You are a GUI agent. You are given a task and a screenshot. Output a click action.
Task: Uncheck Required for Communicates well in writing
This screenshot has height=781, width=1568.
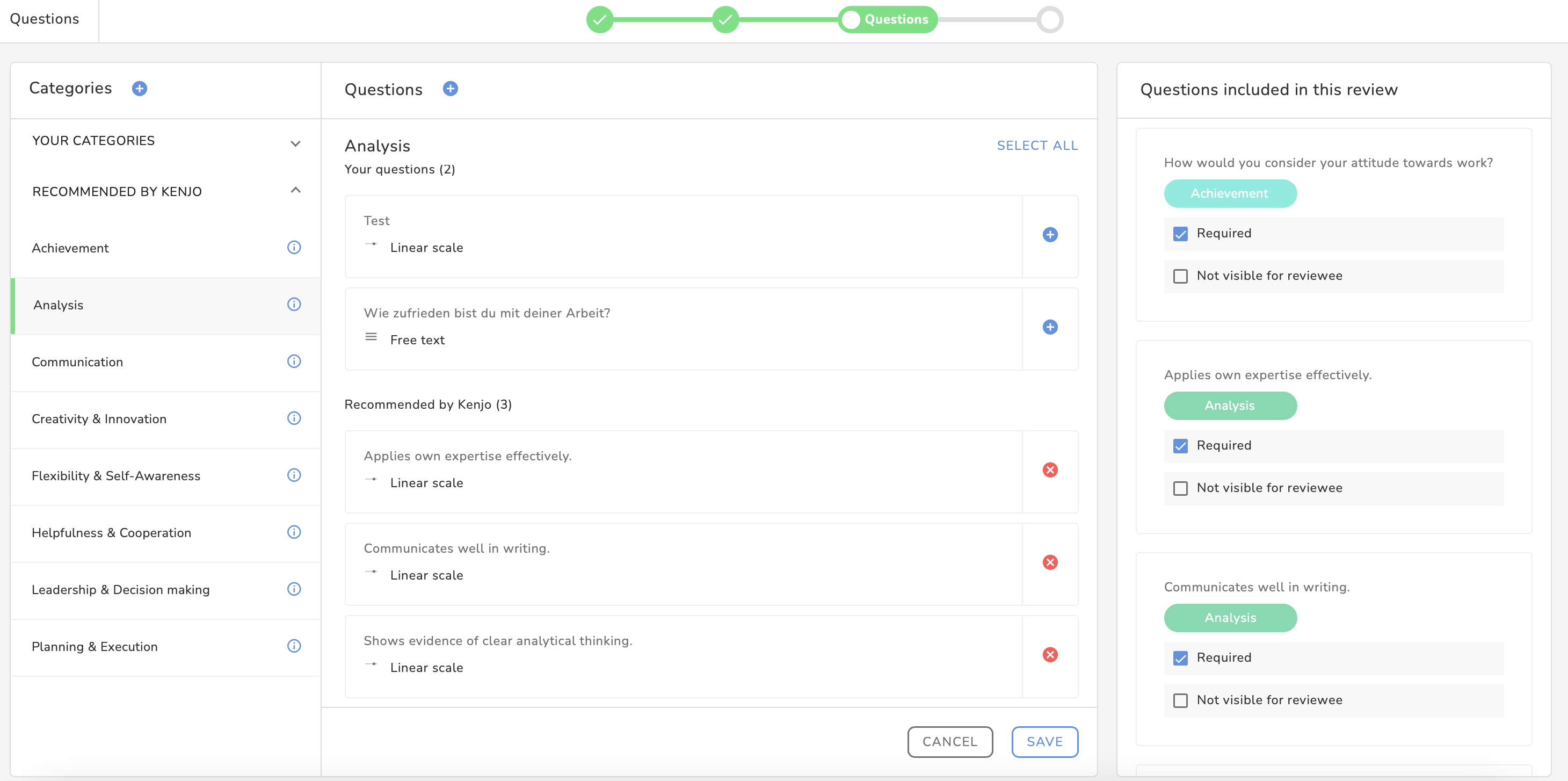[x=1180, y=659]
